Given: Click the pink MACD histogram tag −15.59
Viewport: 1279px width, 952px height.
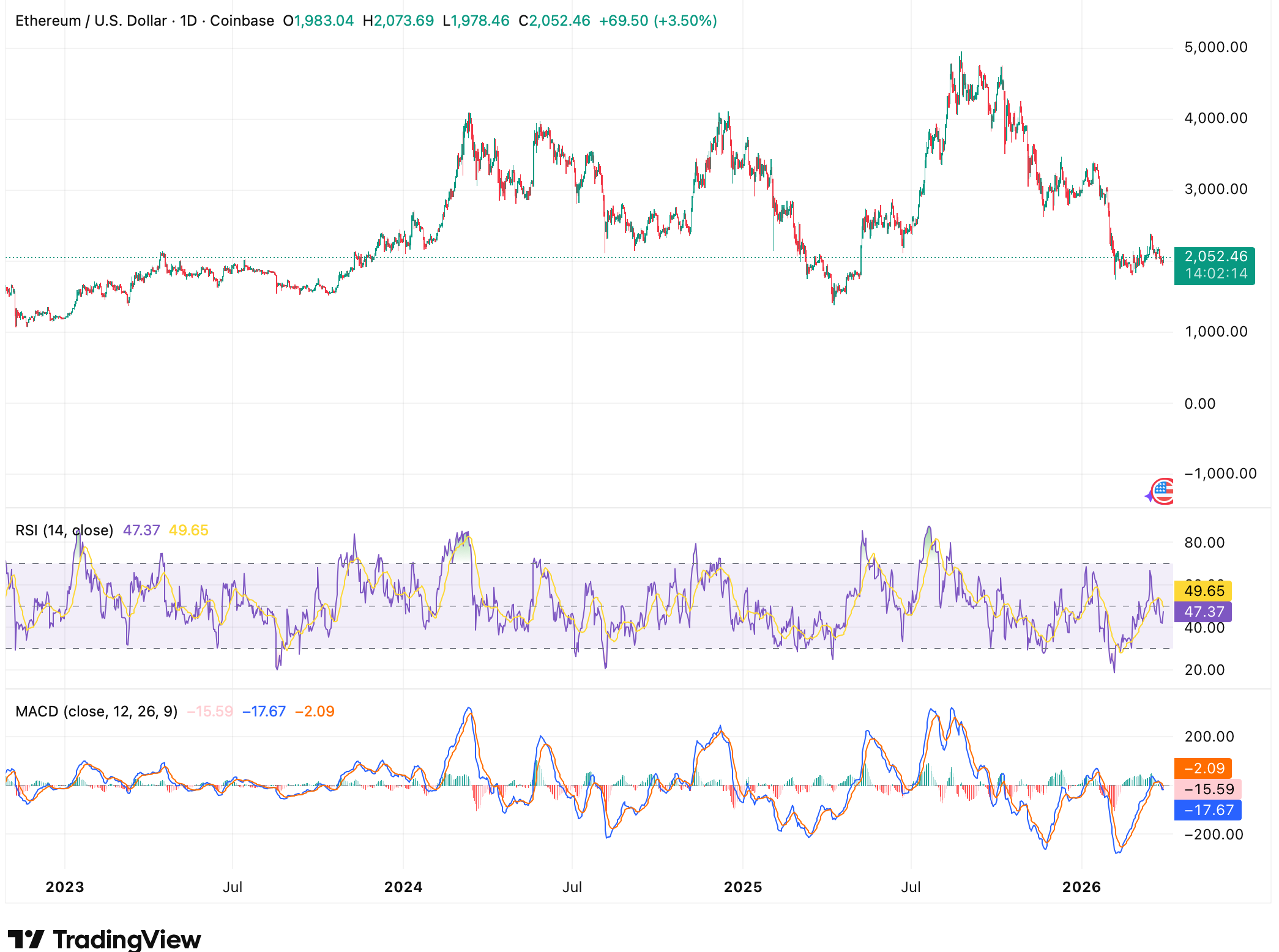Looking at the screenshot, I should (1206, 789).
